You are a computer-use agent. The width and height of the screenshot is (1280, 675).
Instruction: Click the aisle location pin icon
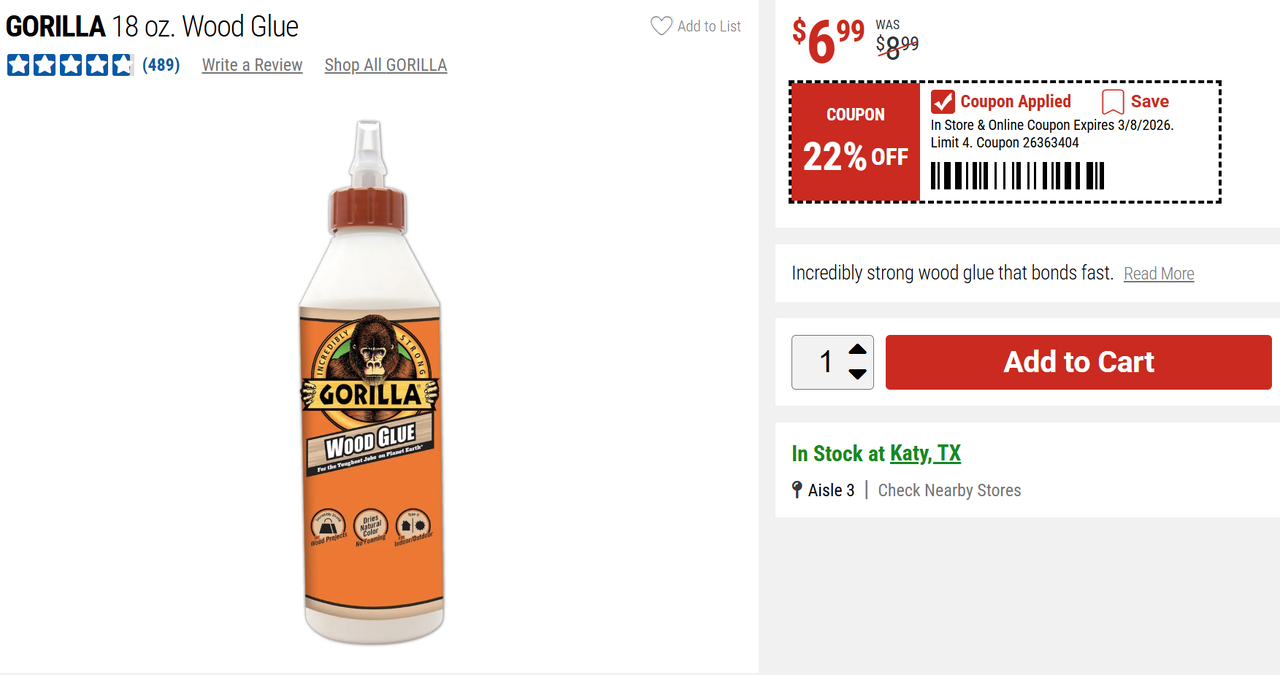point(797,490)
